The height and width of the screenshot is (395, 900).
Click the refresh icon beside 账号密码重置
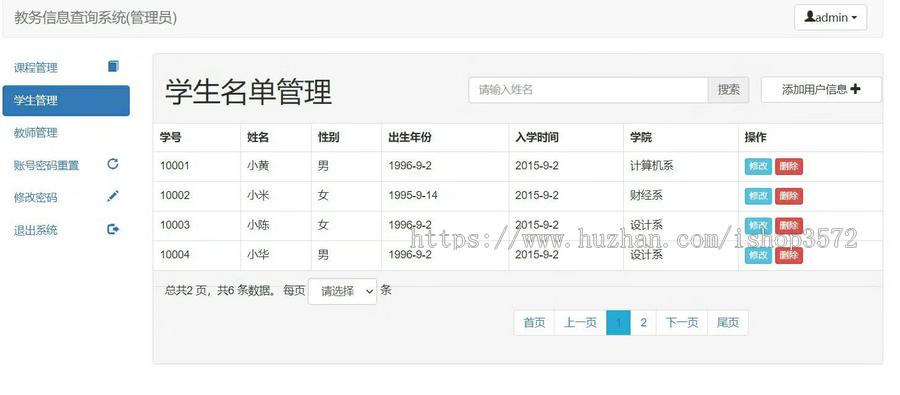[113, 164]
